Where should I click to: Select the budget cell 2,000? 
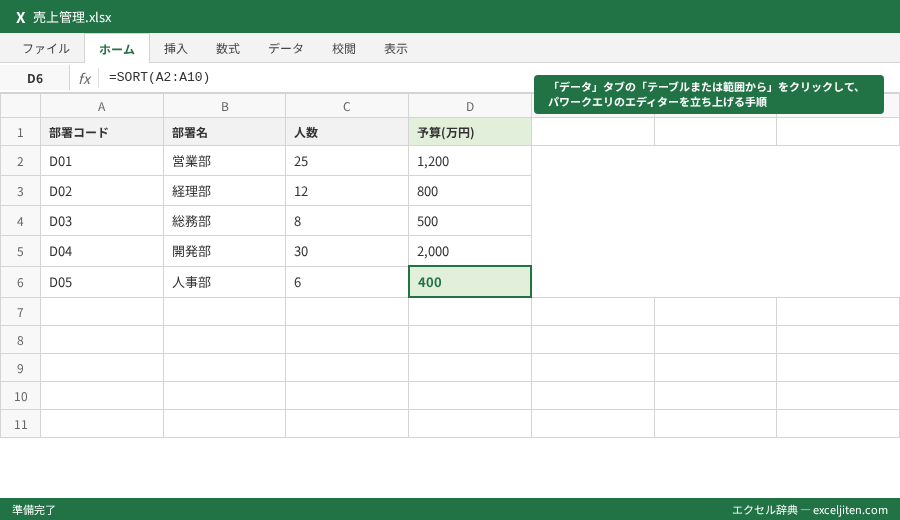click(470, 251)
